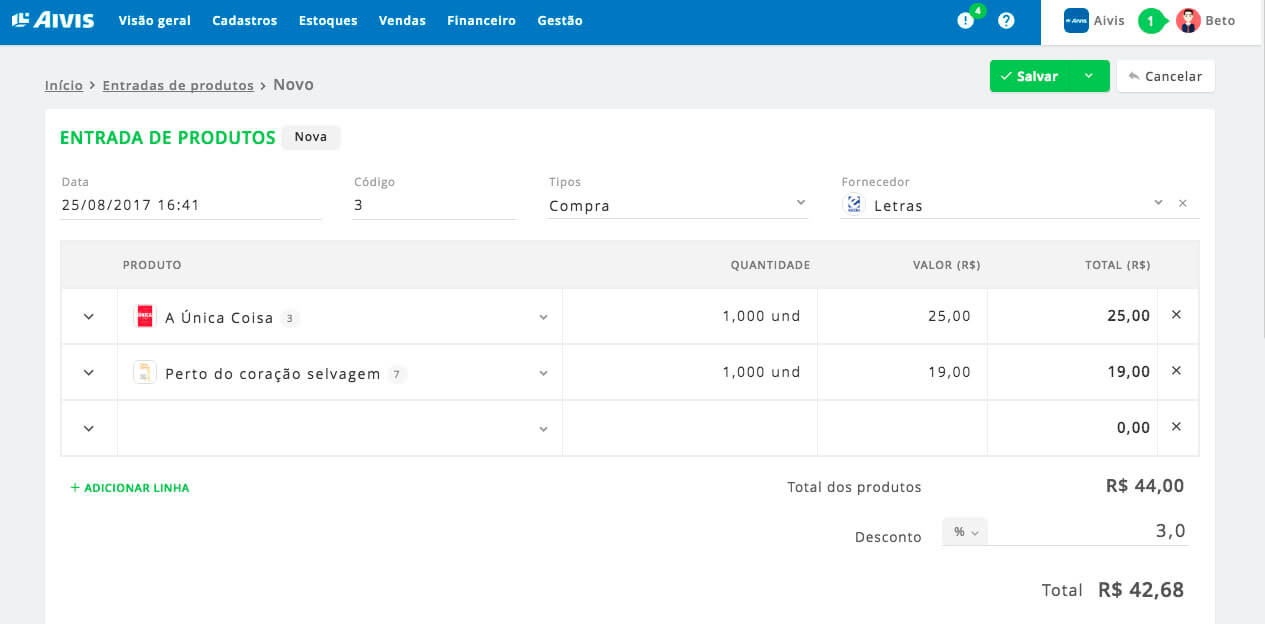The image size is (1265, 624).
Task: Open the Visão geral menu
Action: (154, 20)
